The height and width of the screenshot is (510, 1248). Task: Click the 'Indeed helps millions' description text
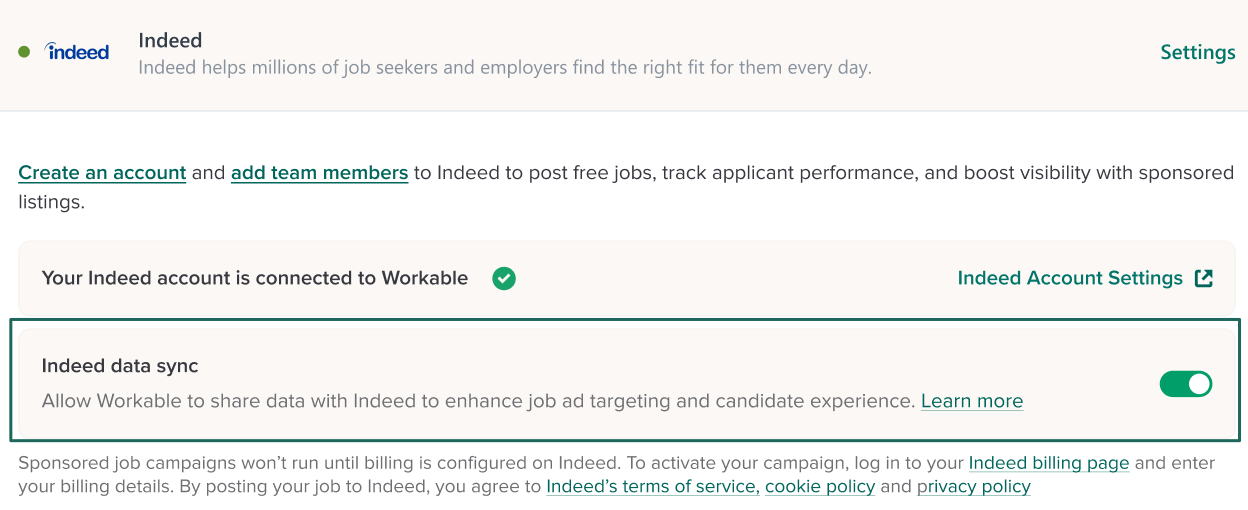pos(504,69)
